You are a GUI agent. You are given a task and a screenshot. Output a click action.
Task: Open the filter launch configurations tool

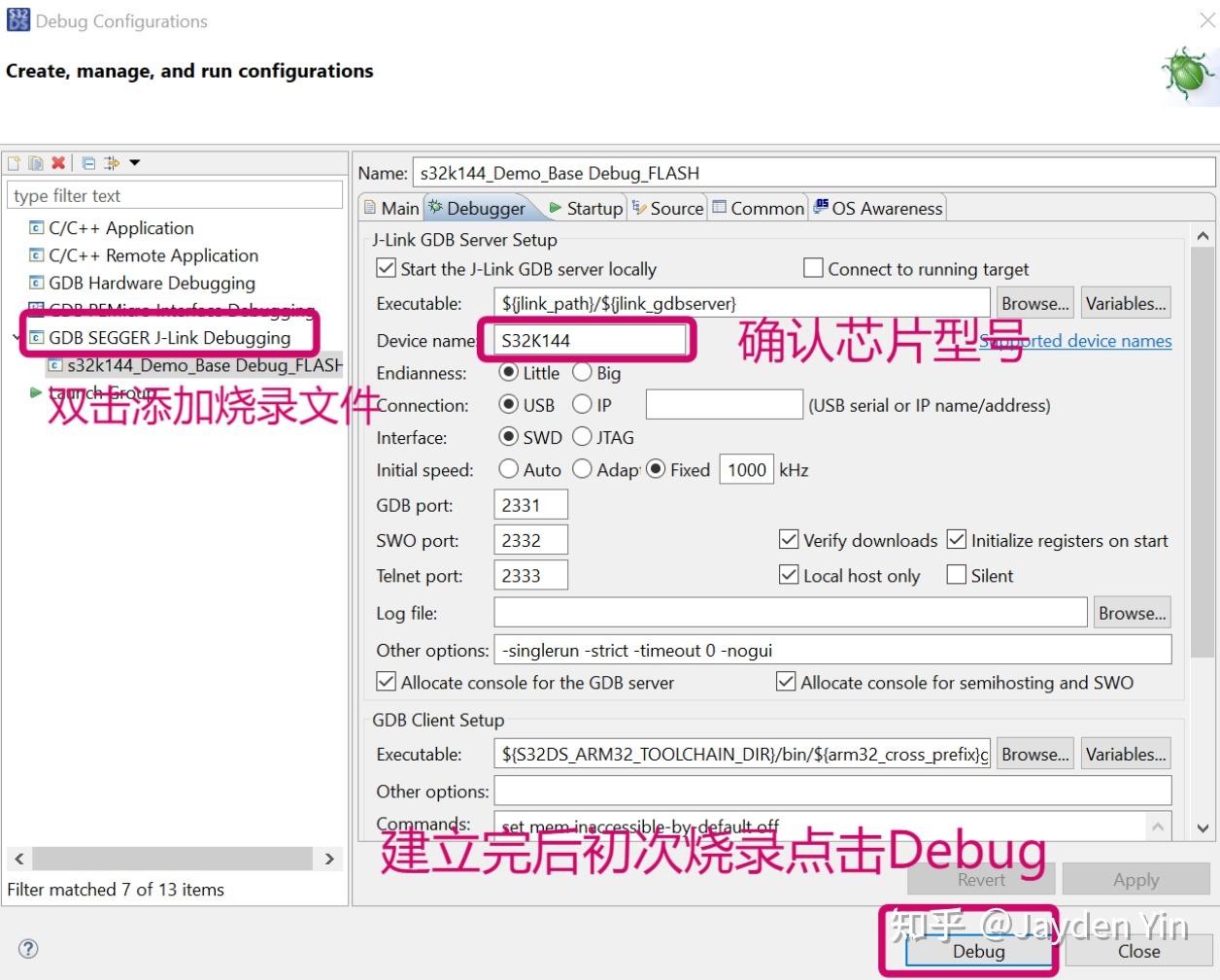click(109, 163)
